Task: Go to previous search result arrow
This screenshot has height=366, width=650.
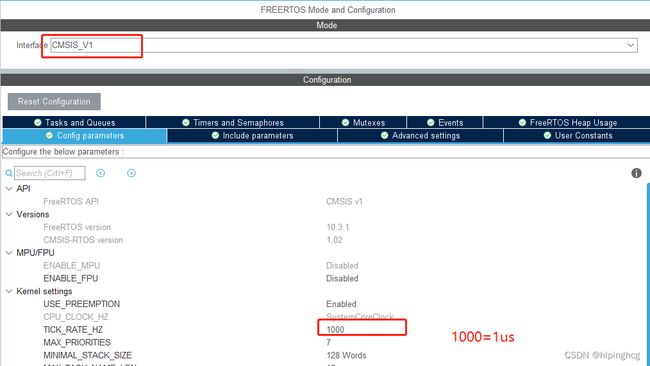Action: coord(100,173)
